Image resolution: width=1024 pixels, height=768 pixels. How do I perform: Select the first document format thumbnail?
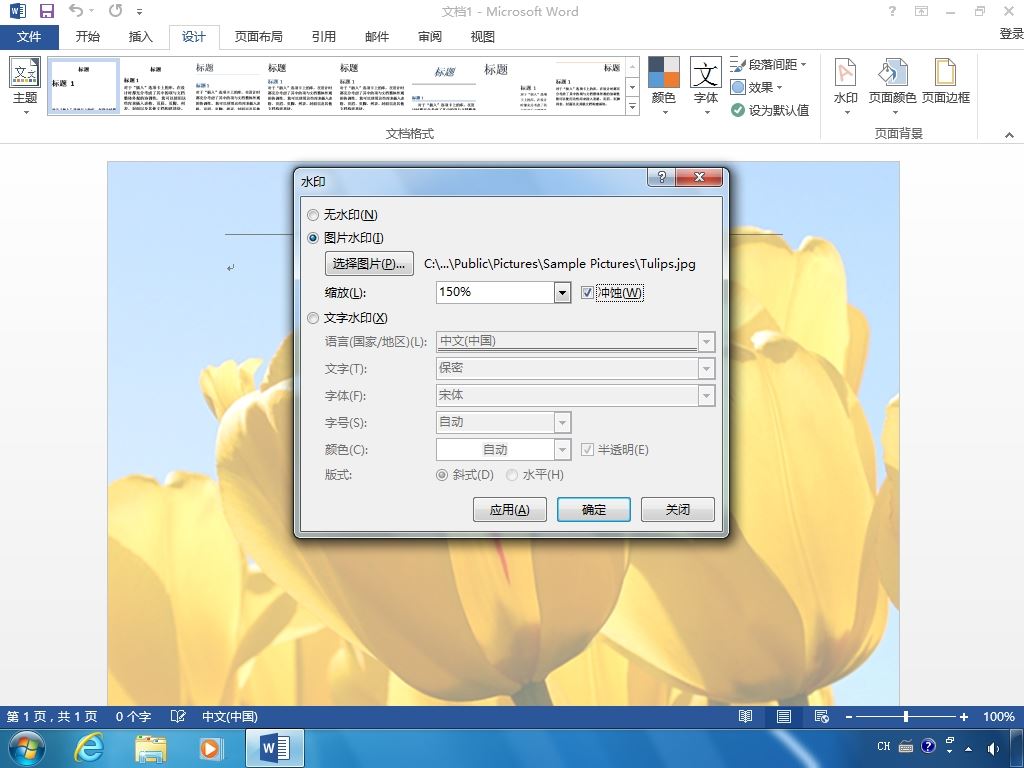point(84,86)
